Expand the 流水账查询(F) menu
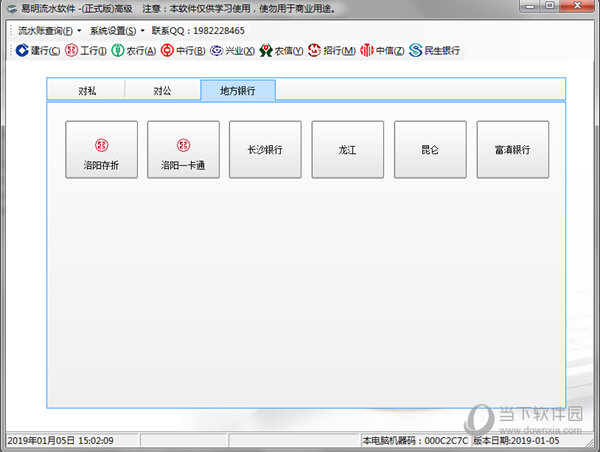 click(x=50, y=31)
